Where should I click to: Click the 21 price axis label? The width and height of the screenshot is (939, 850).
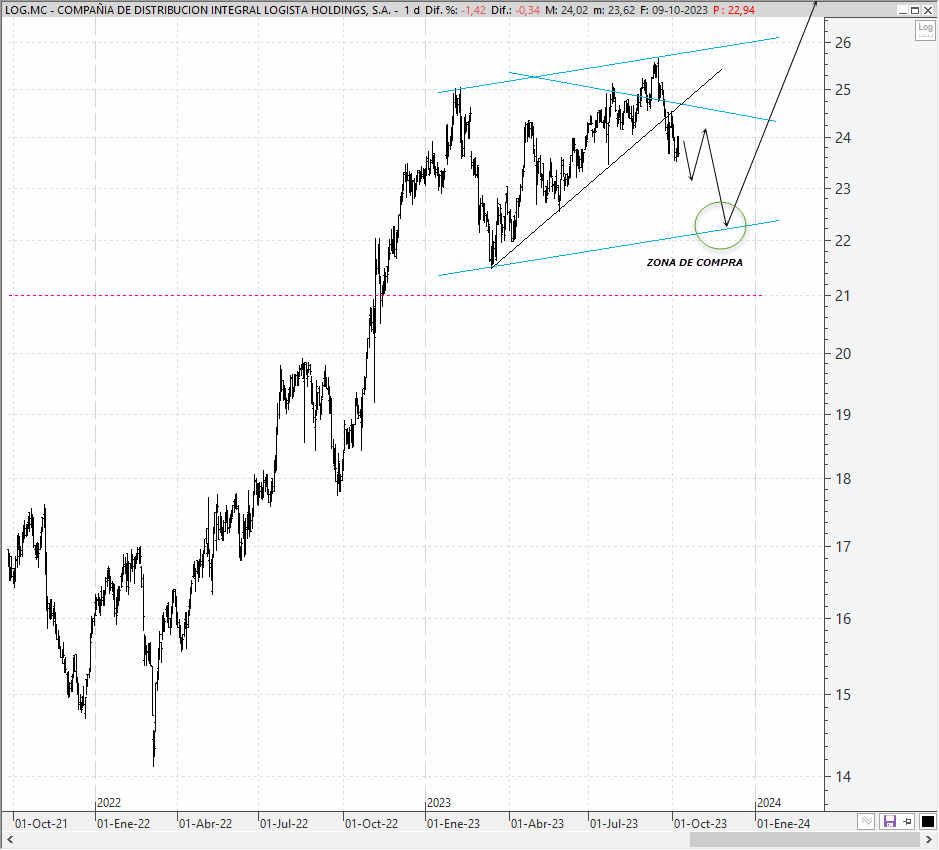pyautogui.click(x=843, y=295)
